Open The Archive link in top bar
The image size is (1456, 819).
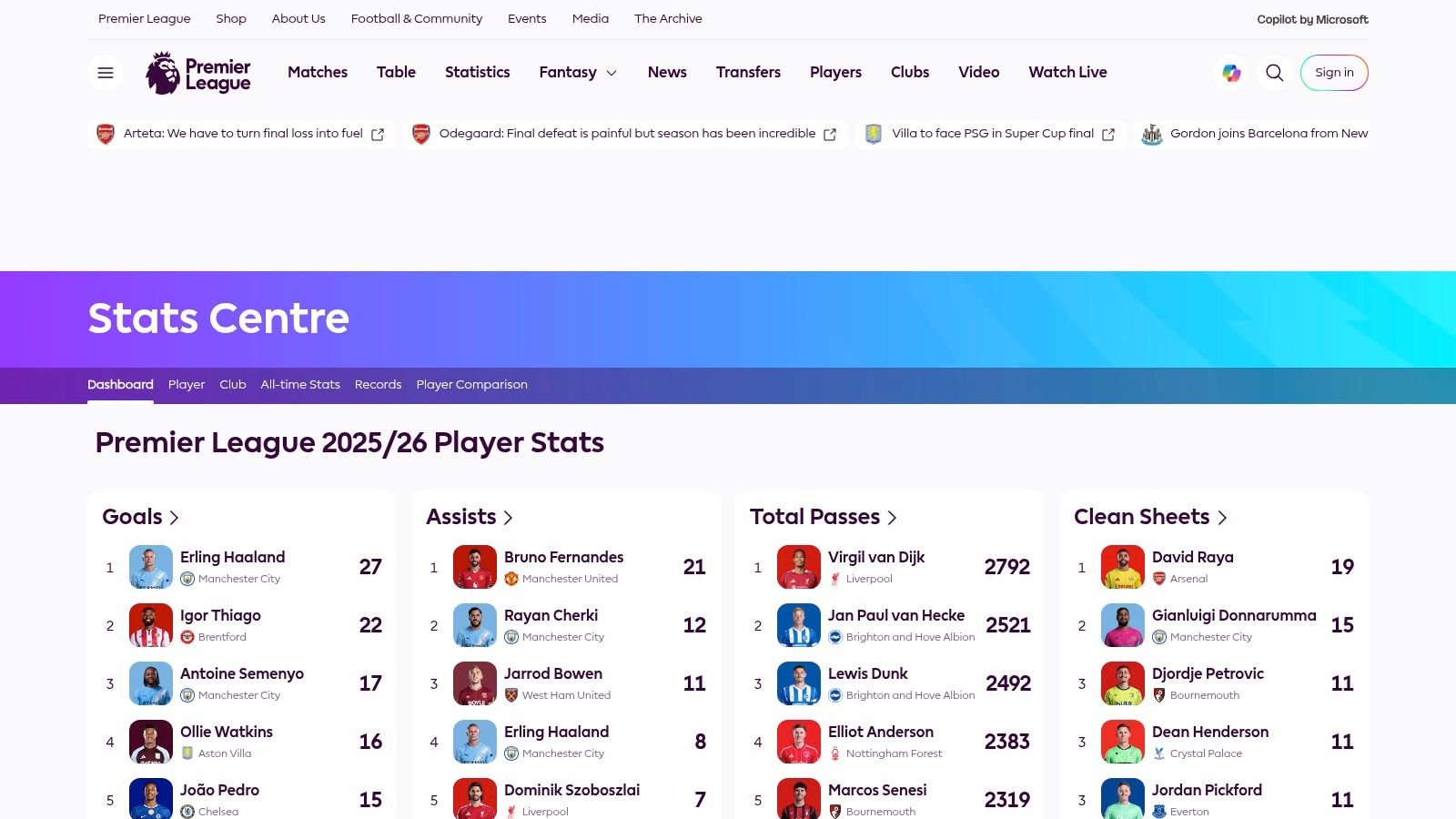(x=668, y=19)
